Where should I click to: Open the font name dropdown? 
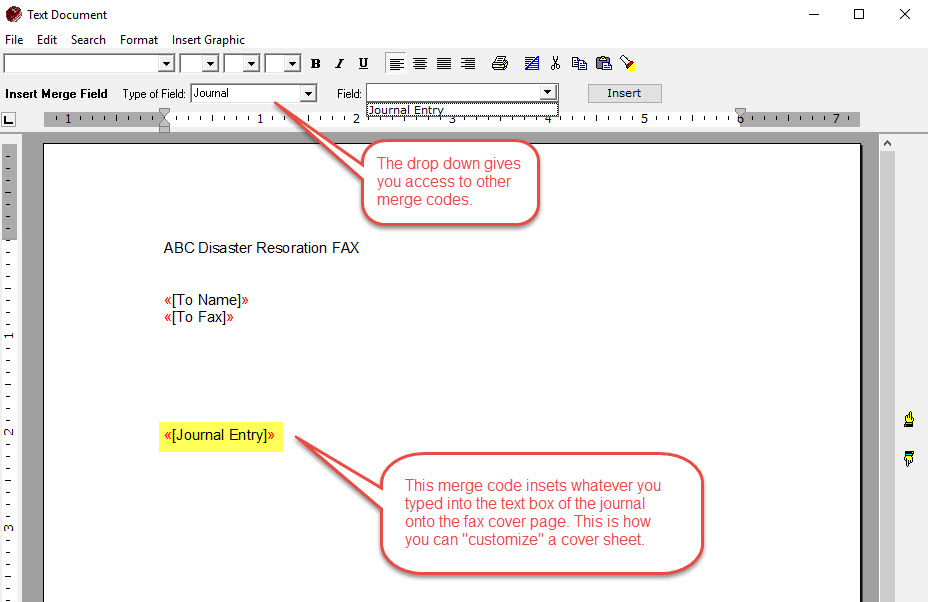click(166, 63)
